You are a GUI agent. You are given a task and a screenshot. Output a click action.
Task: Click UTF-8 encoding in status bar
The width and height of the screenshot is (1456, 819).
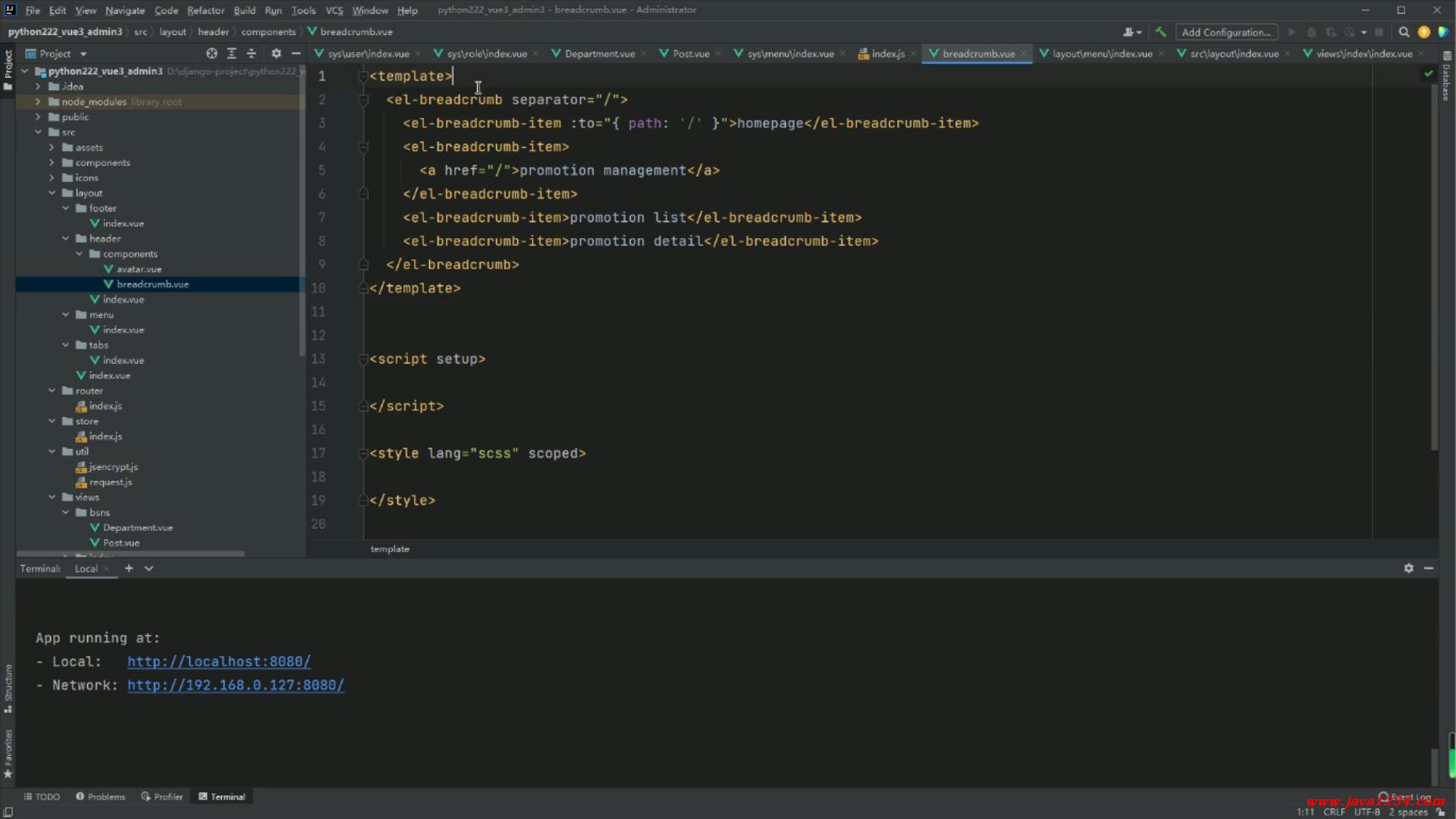(1367, 811)
